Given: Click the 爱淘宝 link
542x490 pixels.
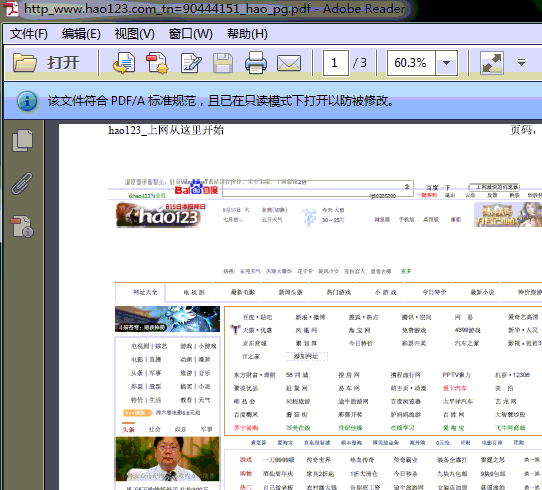Looking at the screenshot, I should click(454, 428).
